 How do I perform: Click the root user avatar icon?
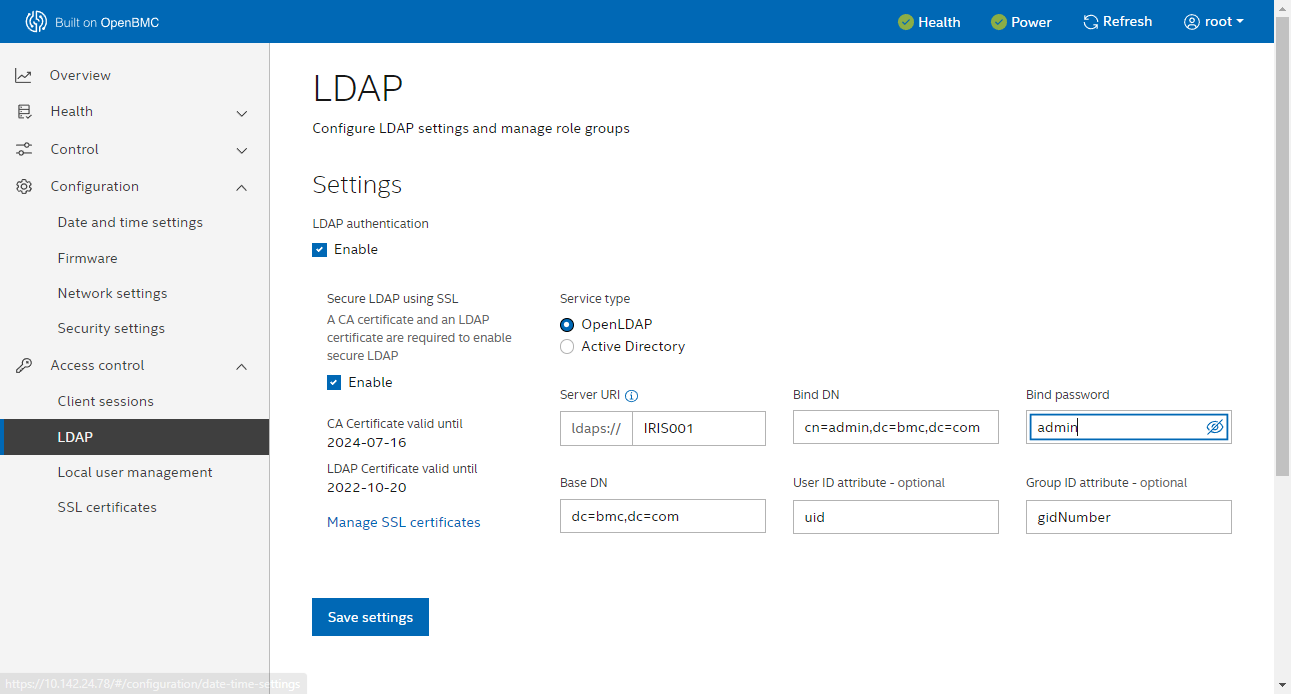[x=1192, y=22]
